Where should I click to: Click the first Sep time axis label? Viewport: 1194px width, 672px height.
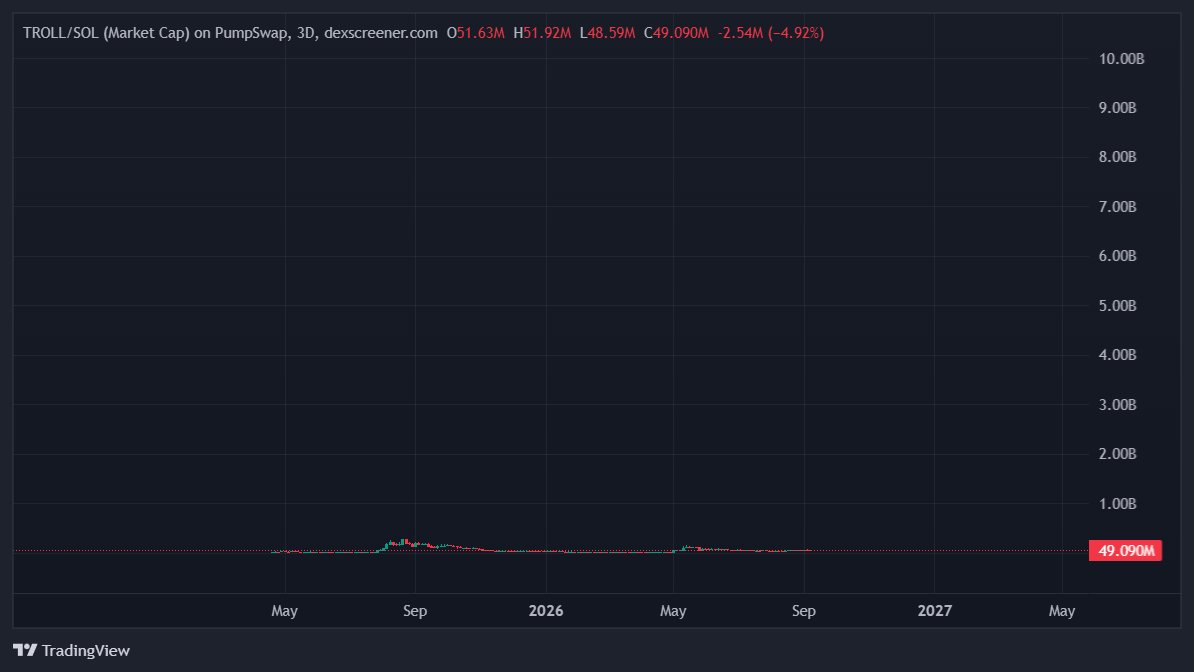tap(415, 611)
